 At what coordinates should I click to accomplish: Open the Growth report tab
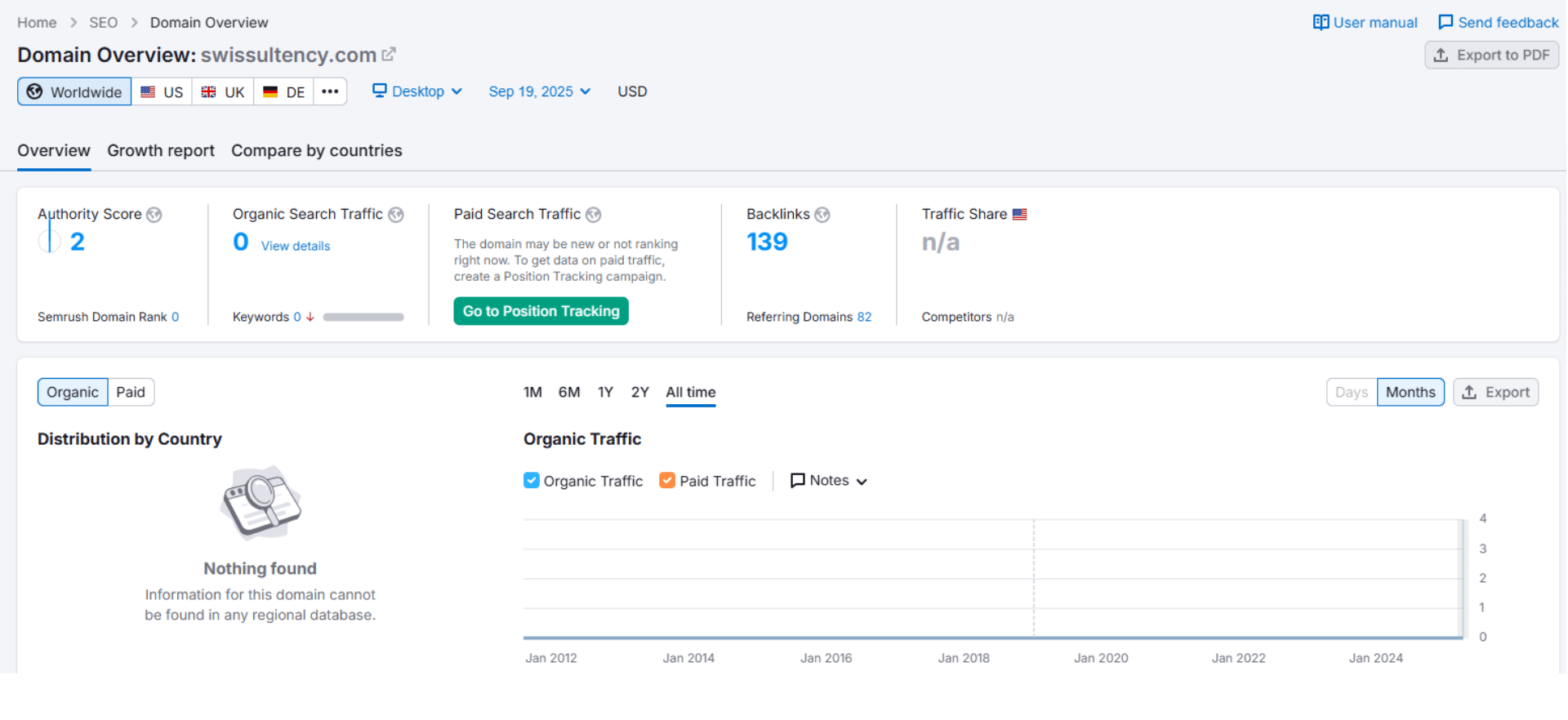pyautogui.click(x=161, y=150)
